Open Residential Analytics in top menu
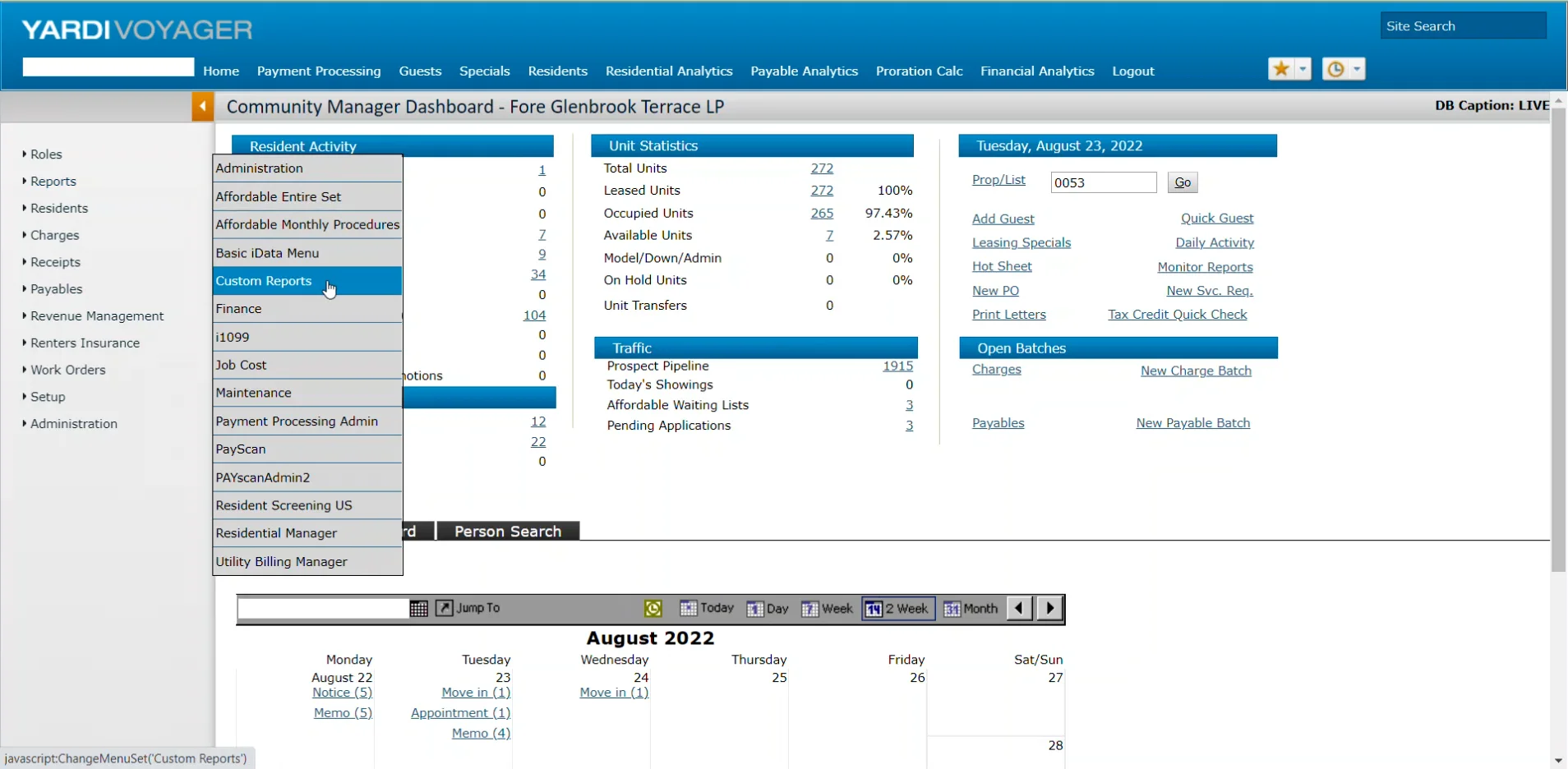Image resolution: width=1568 pixels, height=769 pixels. tap(669, 71)
